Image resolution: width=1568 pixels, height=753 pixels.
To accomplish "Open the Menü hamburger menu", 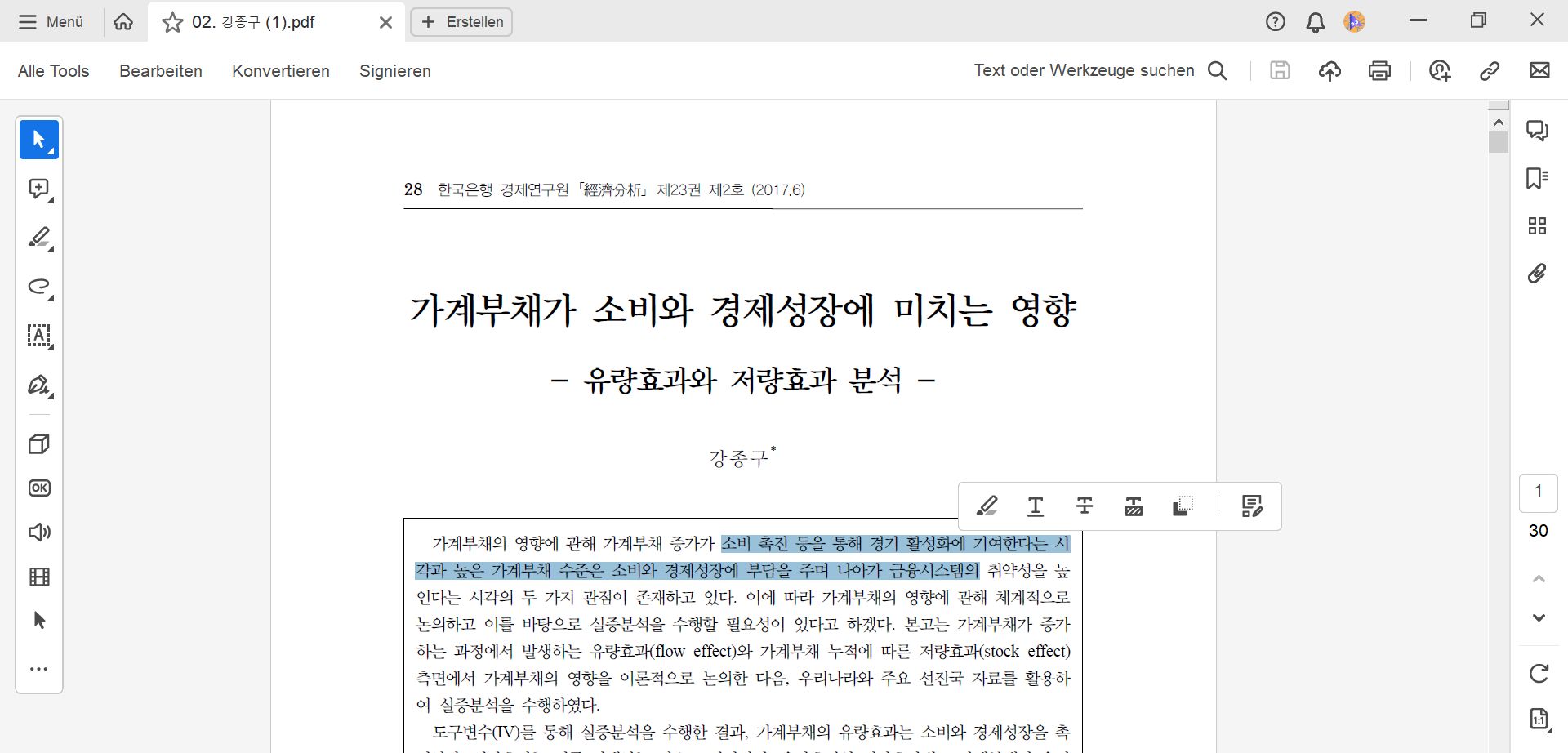I will [x=51, y=22].
